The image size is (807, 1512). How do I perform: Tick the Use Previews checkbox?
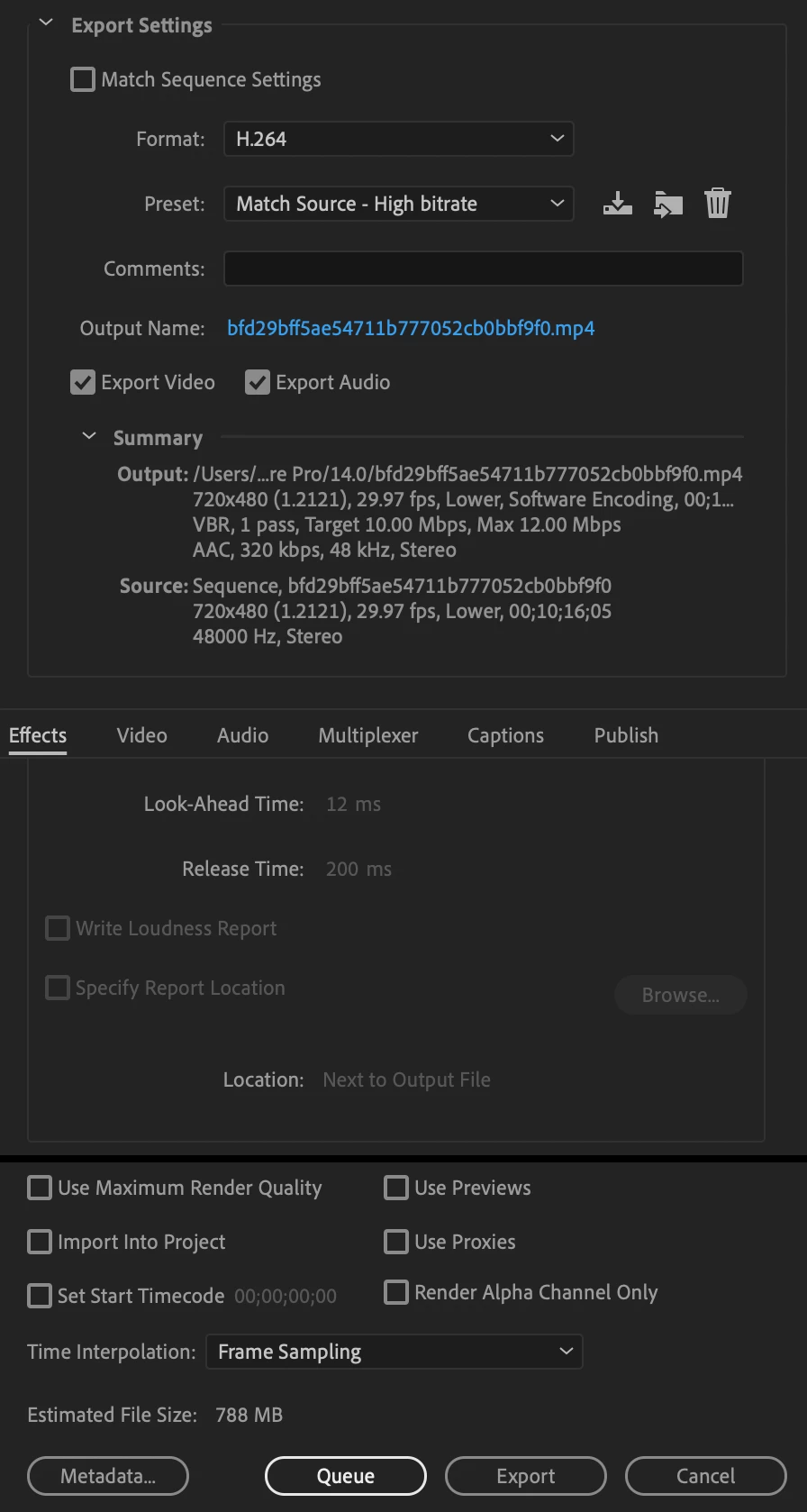pyautogui.click(x=396, y=1188)
